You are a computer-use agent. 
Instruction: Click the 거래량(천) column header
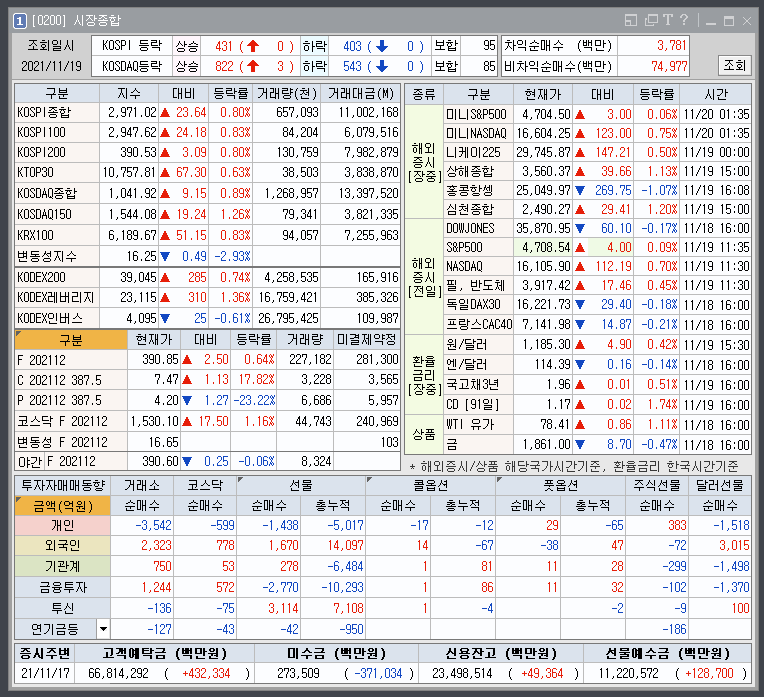(x=287, y=93)
